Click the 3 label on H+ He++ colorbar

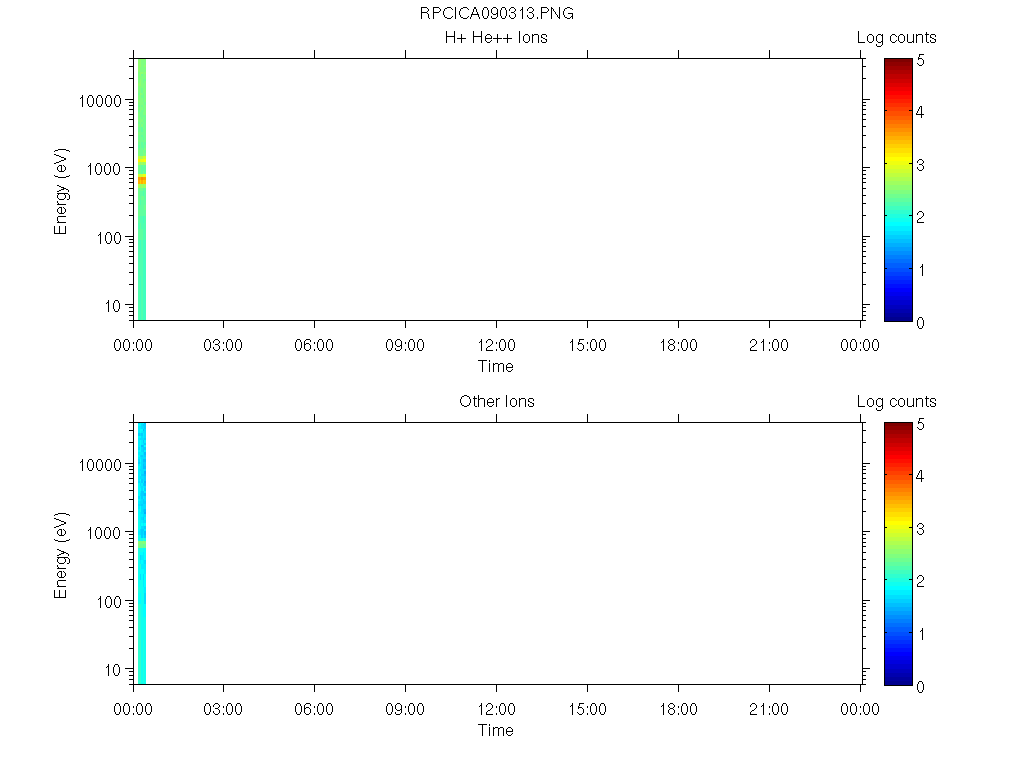pos(920,165)
